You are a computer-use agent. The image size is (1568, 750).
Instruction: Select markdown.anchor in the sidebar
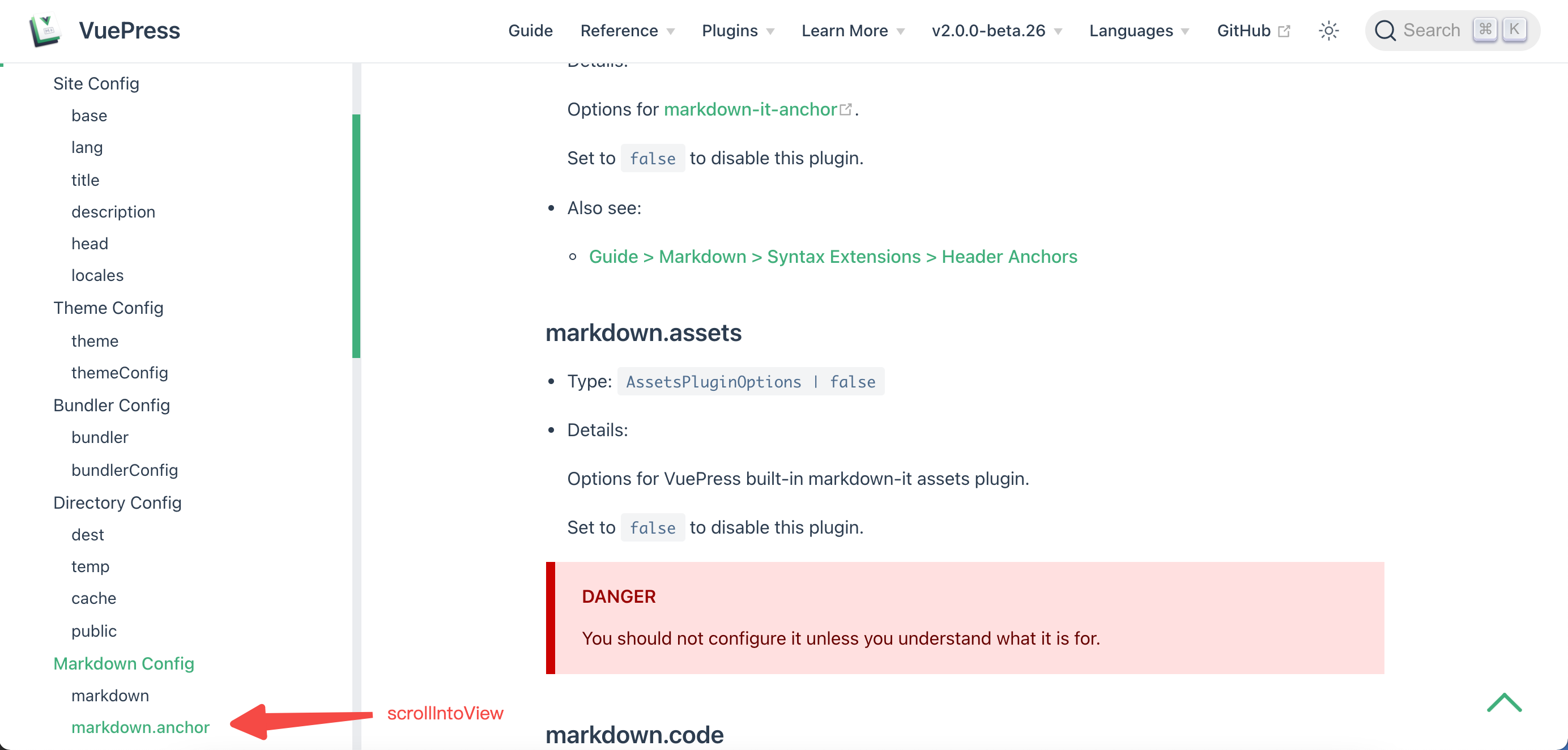click(140, 727)
